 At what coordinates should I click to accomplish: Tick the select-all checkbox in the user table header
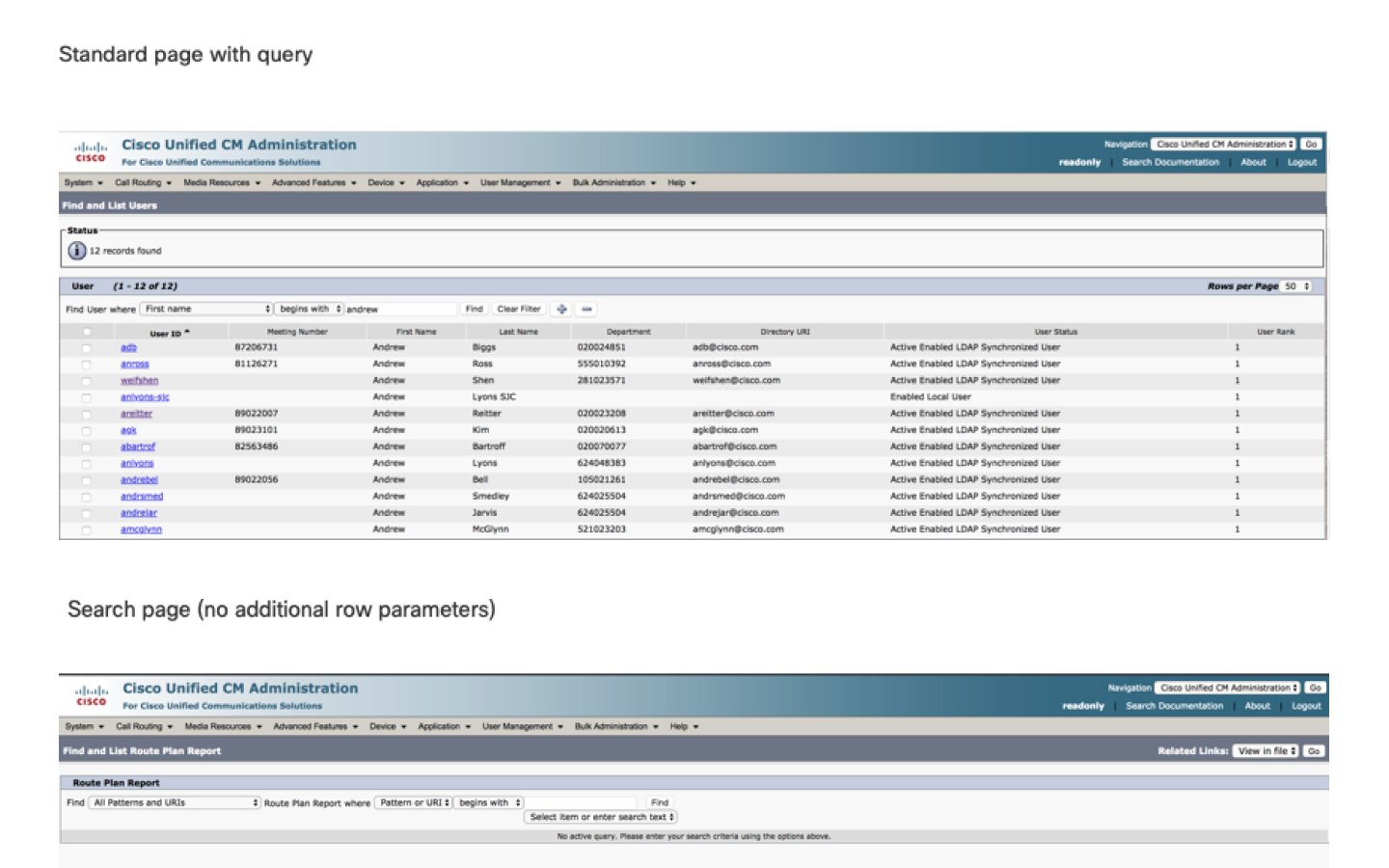coord(87,332)
